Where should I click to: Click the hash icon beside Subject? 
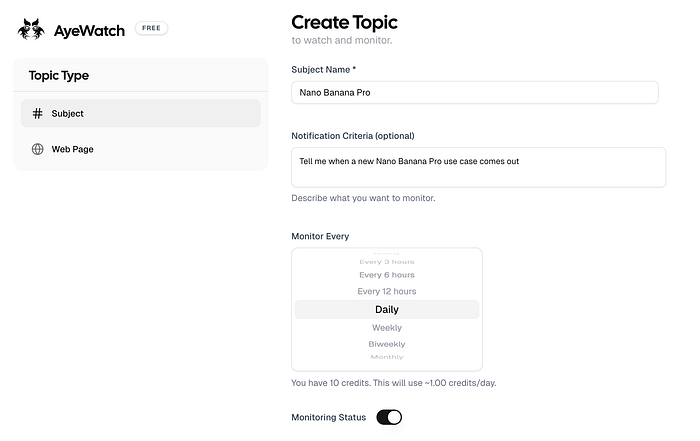pyautogui.click(x=38, y=114)
